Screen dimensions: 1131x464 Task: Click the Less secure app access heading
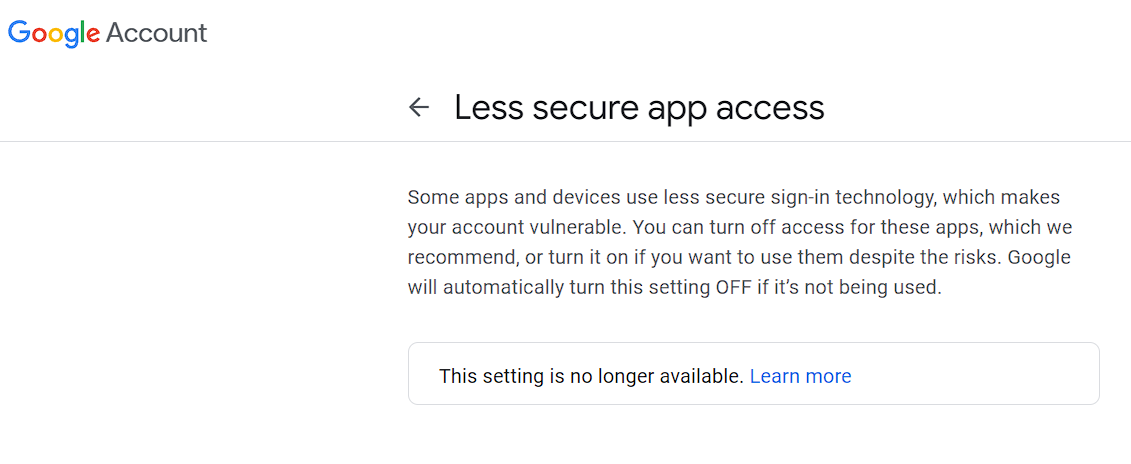pyautogui.click(x=639, y=107)
